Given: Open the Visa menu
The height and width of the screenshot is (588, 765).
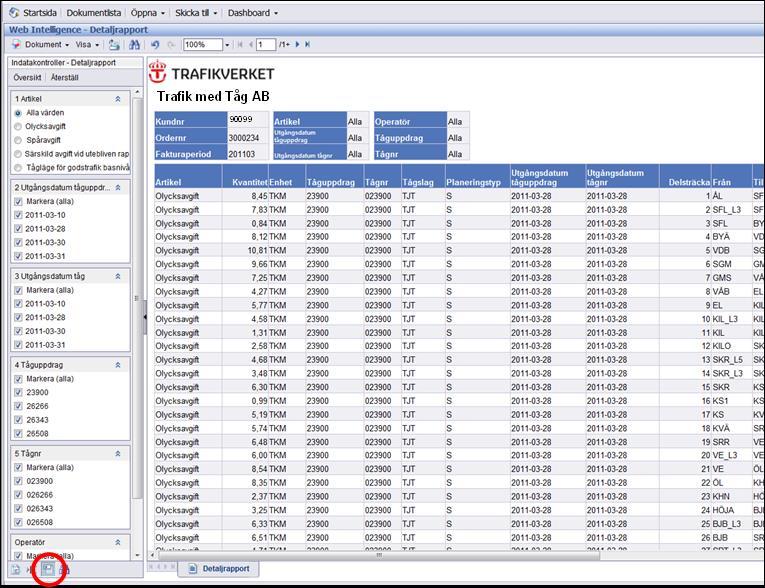Looking at the screenshot, I should 87,44.
